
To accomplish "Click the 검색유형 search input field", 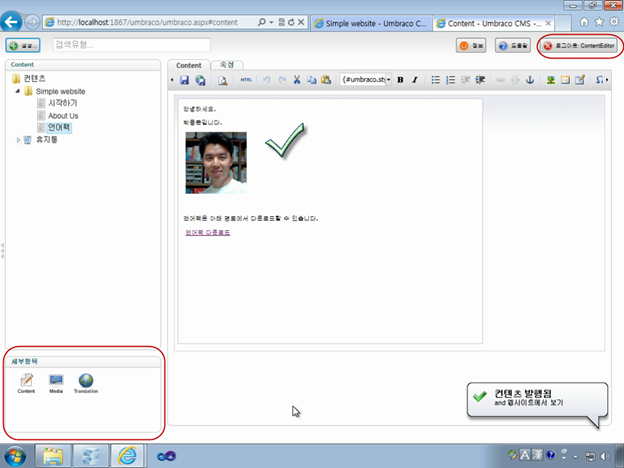I will coord(131,45).
